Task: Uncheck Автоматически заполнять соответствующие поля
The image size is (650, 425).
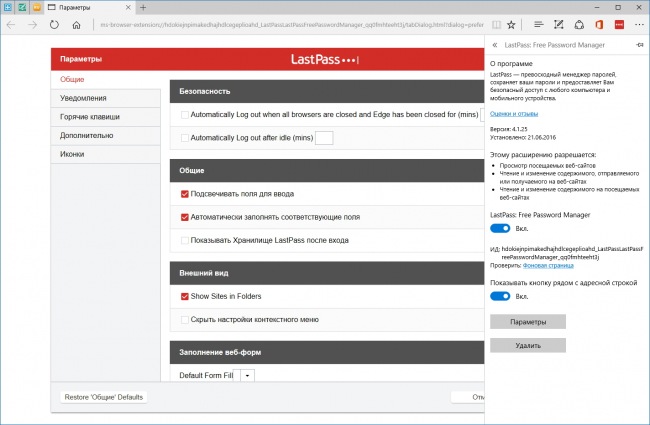Action: pyautogui.click(x=185, y=217)
